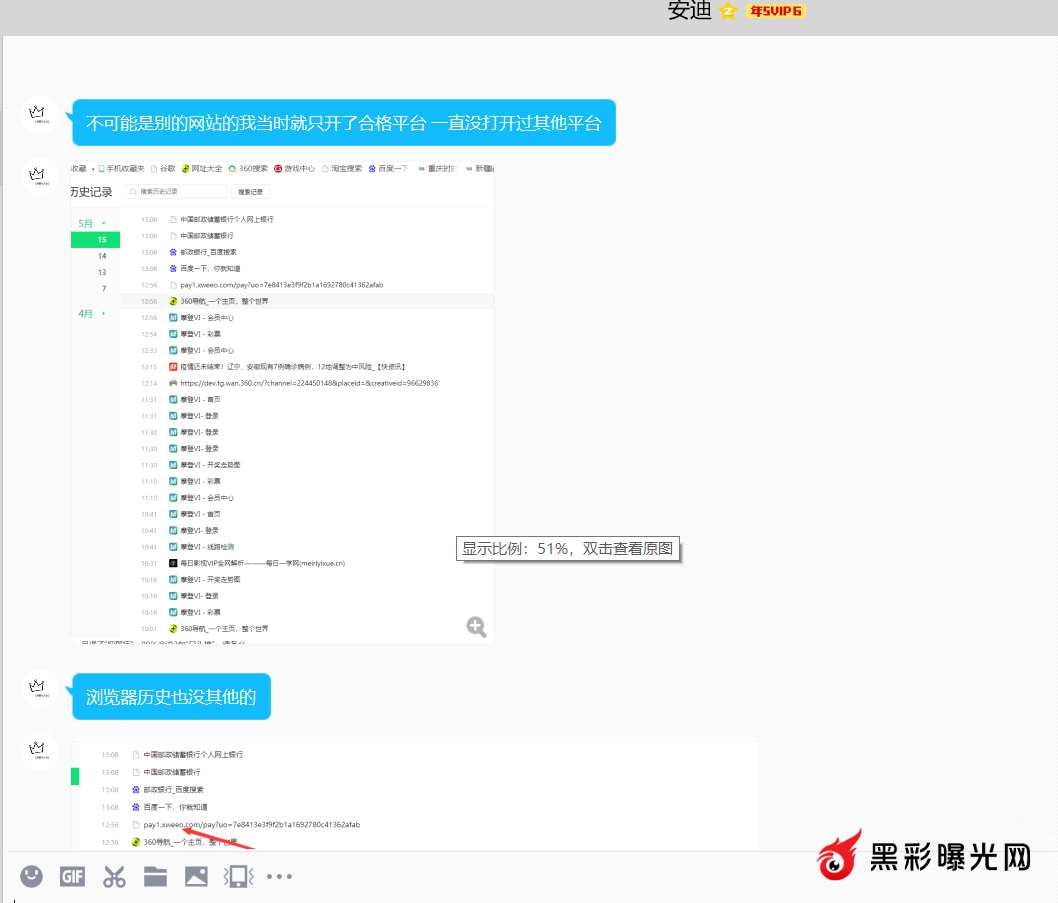Click the 搜索历史记录 search field
Viewport: 1058px width, 903px height.
[176, 191]
